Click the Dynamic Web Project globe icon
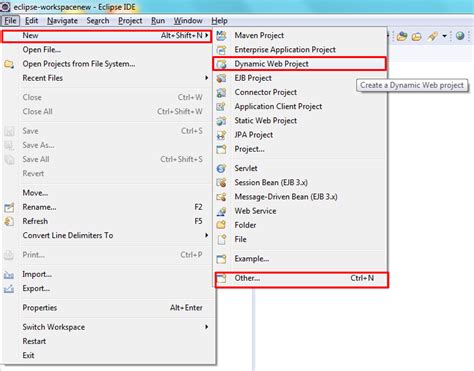 [221, 64]
